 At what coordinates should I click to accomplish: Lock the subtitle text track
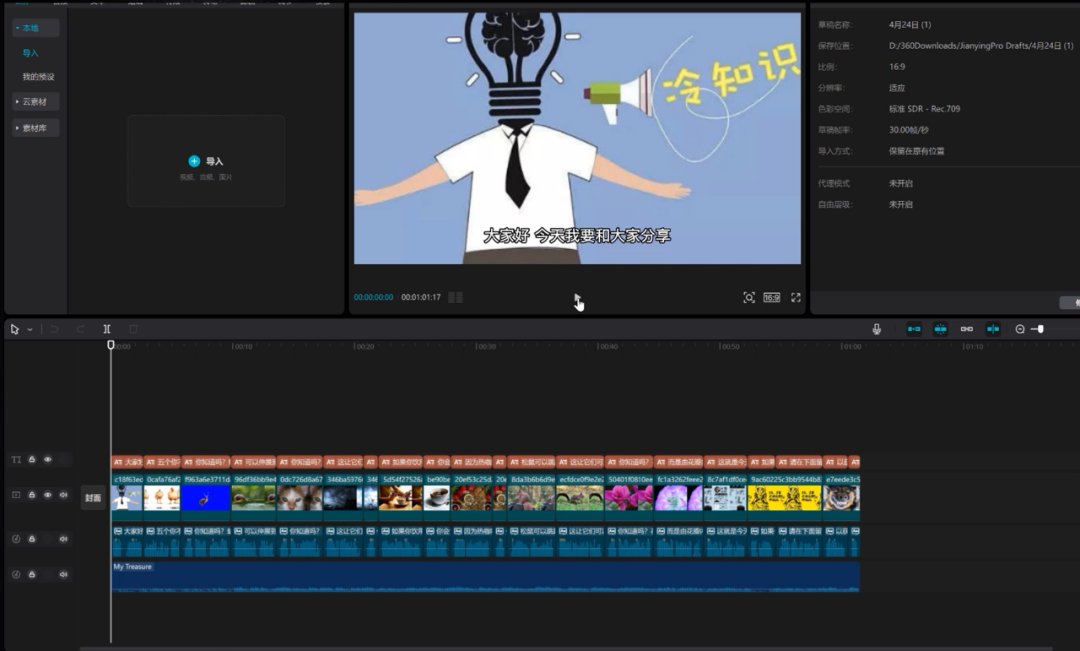32,460
